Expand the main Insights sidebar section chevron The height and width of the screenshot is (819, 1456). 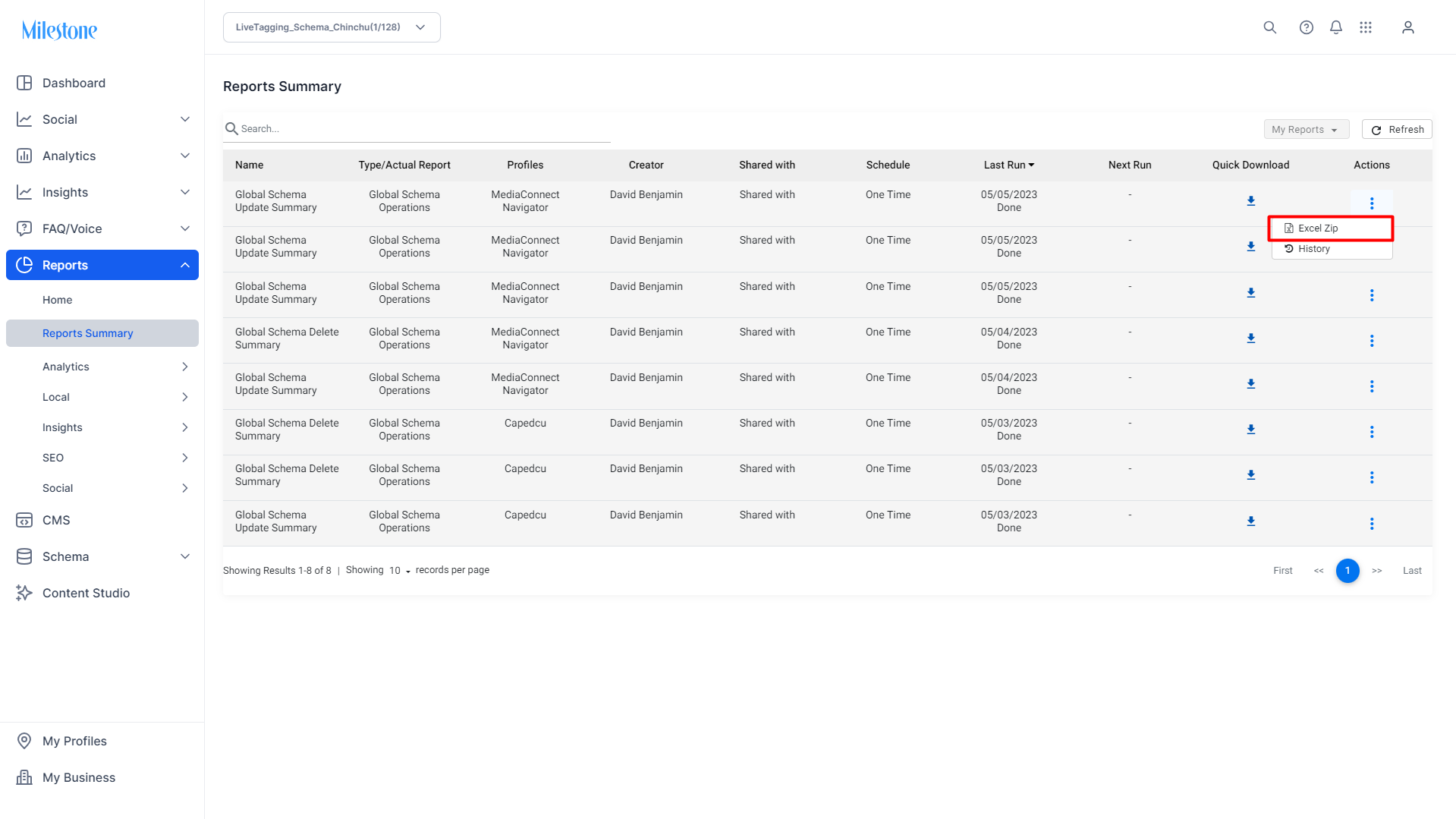coord(185,192)
